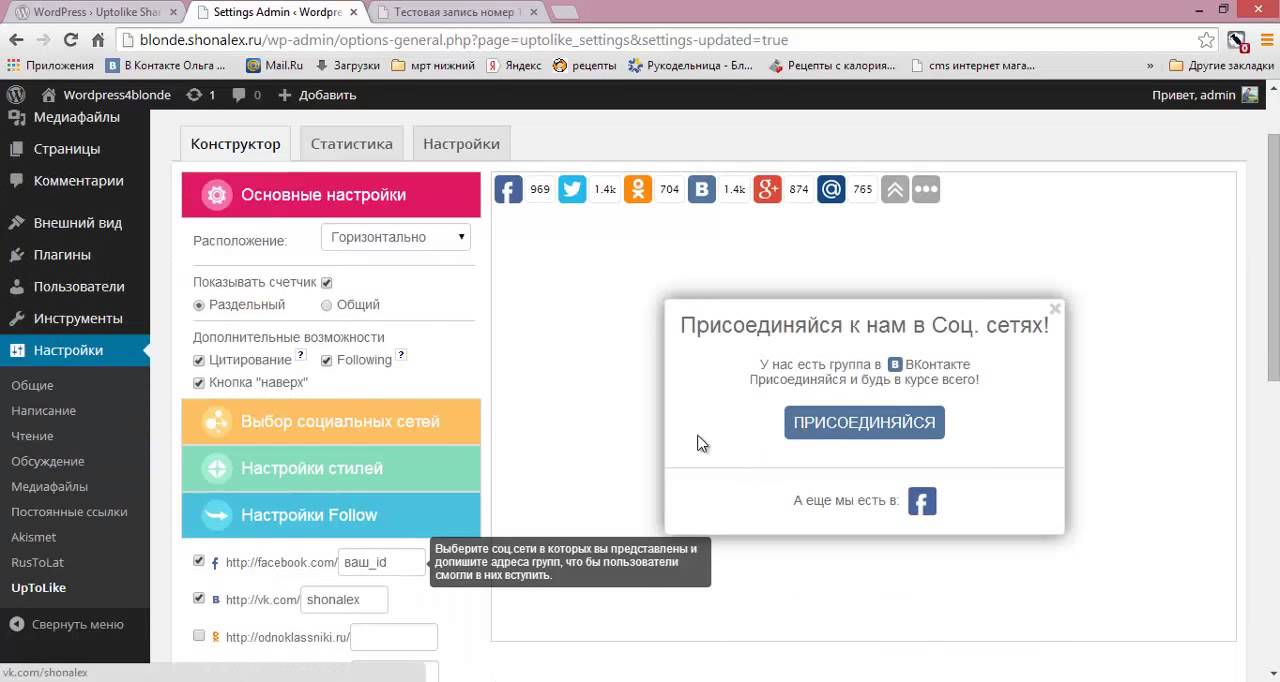Expand the Настройки стилей section
The height and width of the screenshot is (682, 1280).
pyautogui.click(x=331, y=469)
